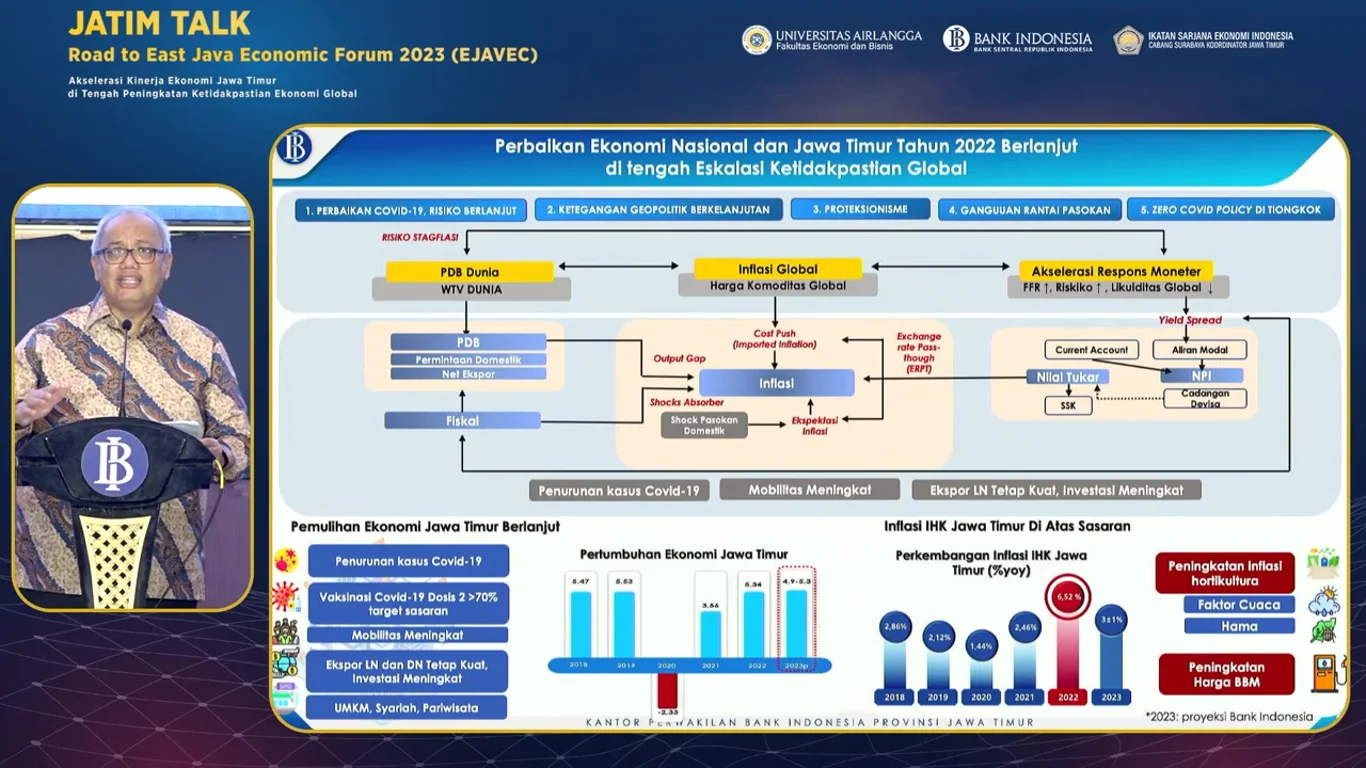This screenshot has width=1366, height=768.
Task: Click the 'Faktor Cuaca' blue label
Action: (1239, 604)
